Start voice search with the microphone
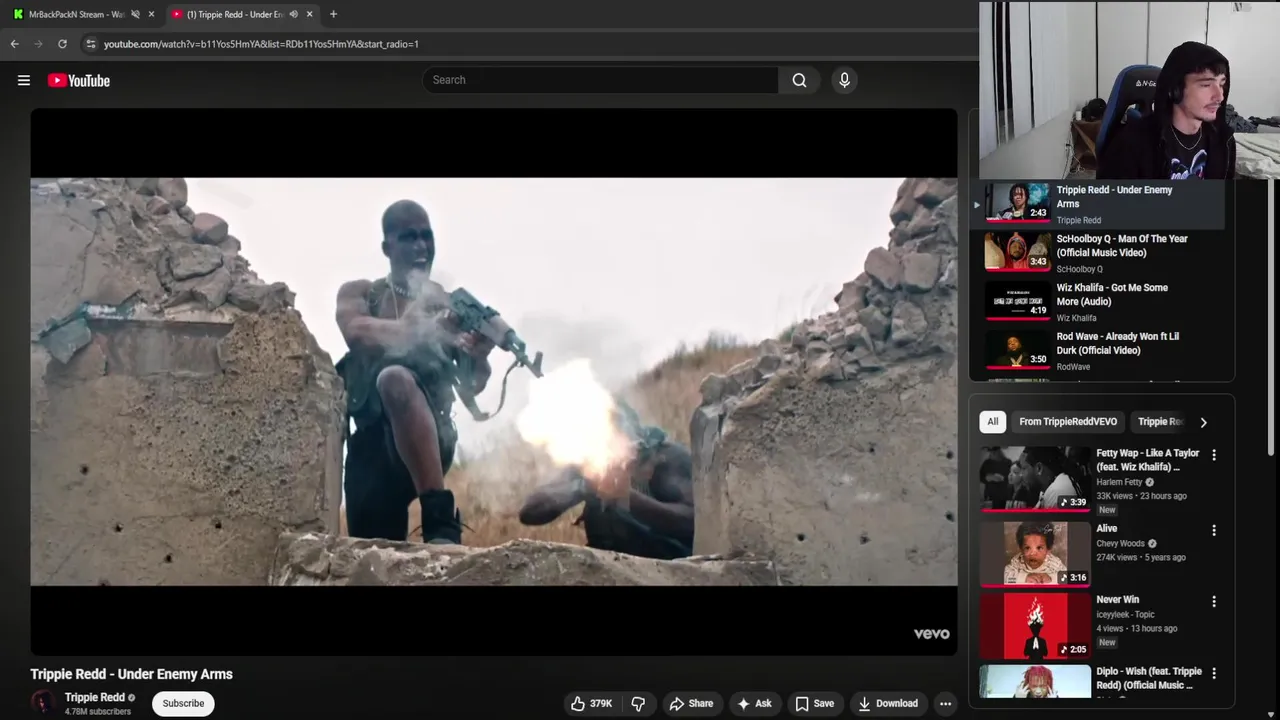Image resolution: width=1280 pixels, height=720 pixels. pos(844,80)
